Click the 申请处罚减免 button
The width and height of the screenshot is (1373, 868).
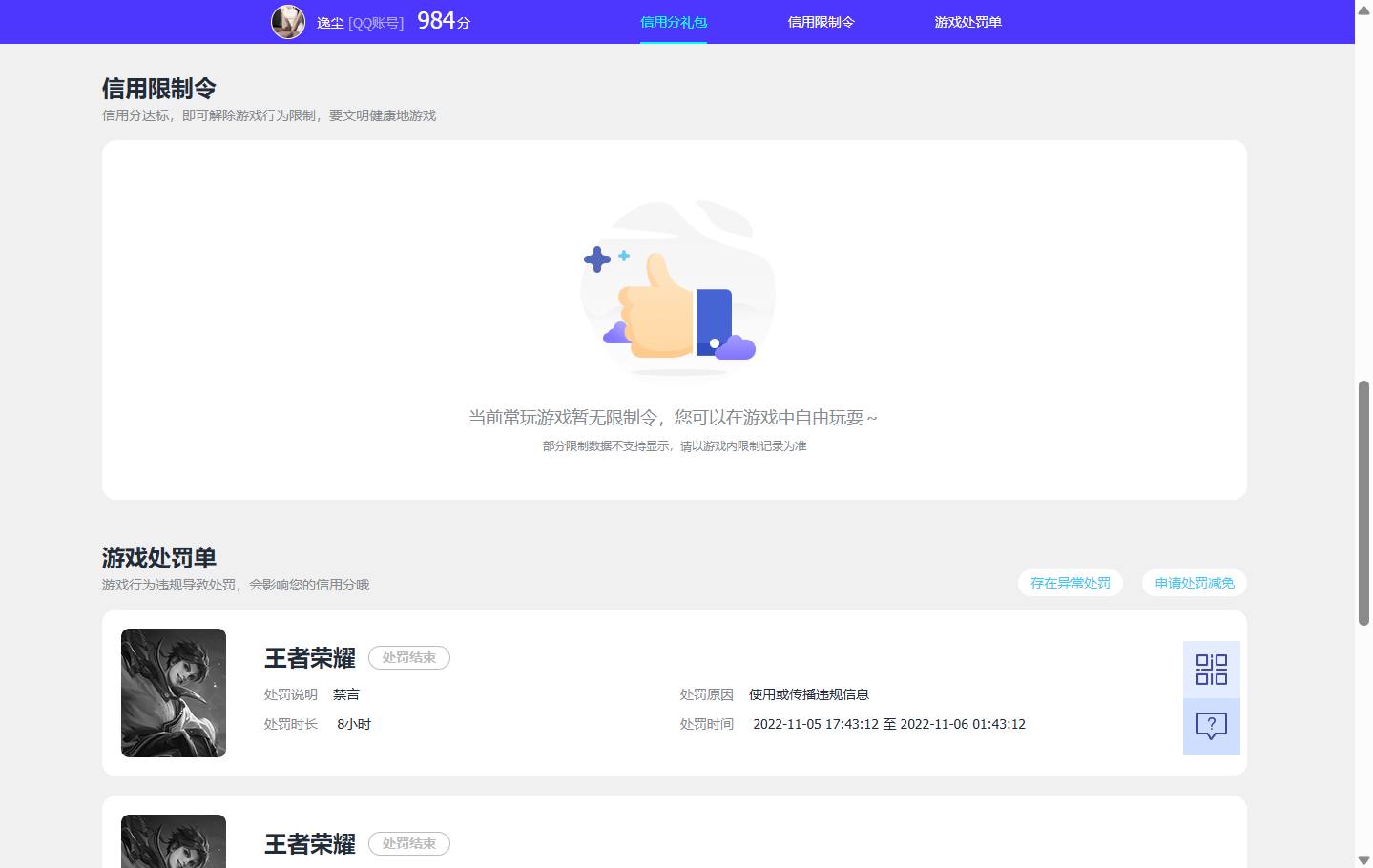point(1193,582)
